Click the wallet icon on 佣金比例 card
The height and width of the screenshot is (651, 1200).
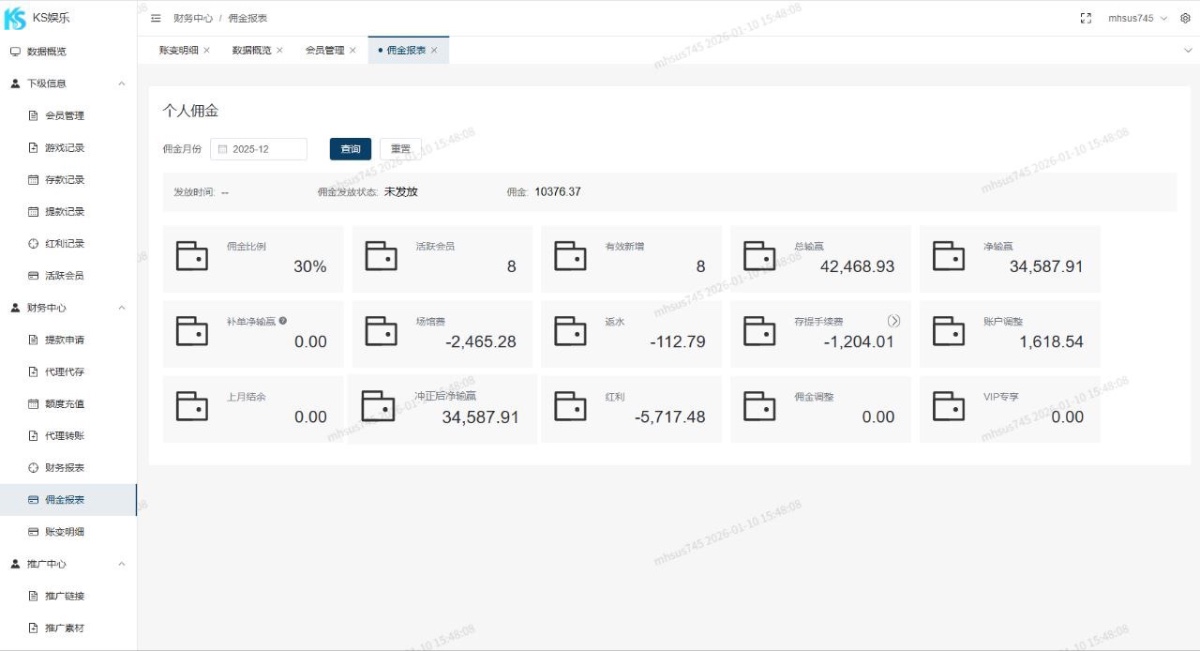click(192, 256)
